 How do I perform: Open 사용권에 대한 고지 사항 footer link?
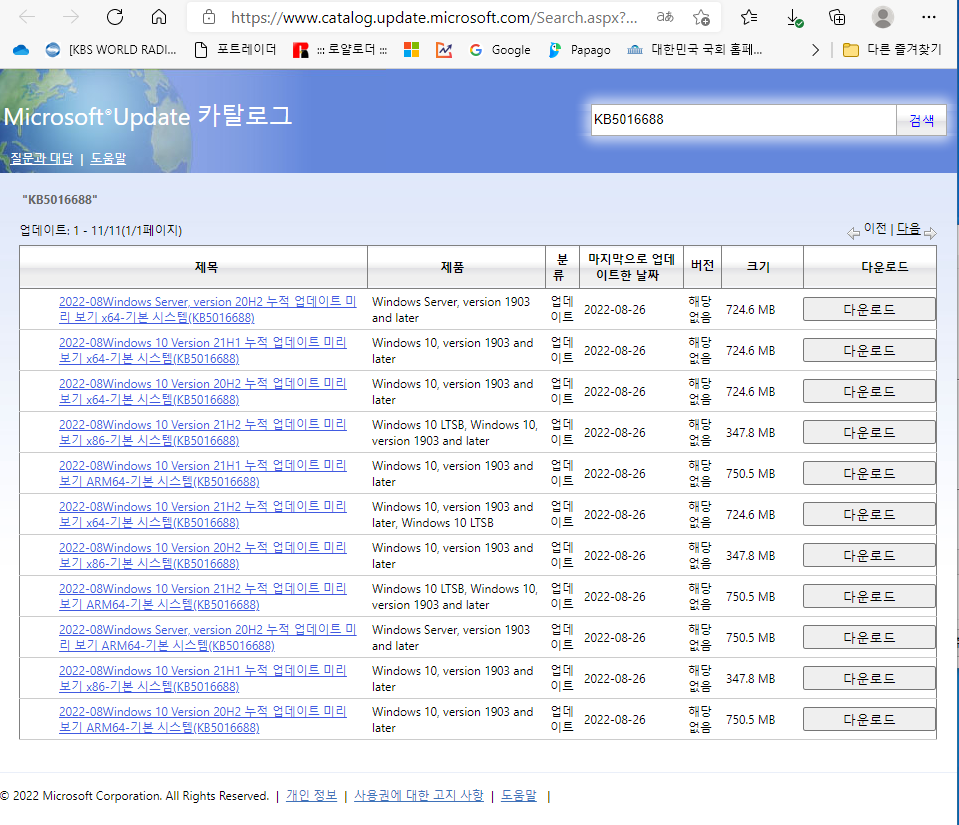[419, 796]
